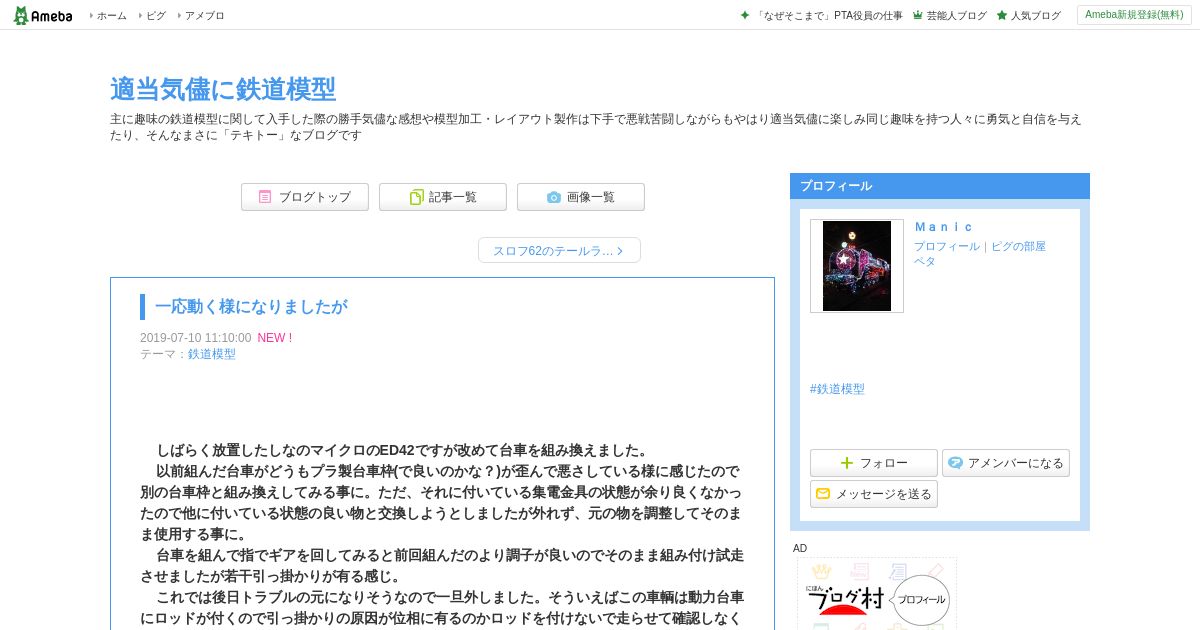Screen dimensions: 1200x630
Task: Open #鉄道模型 hashtag link
Action: [x=837, y=389]
